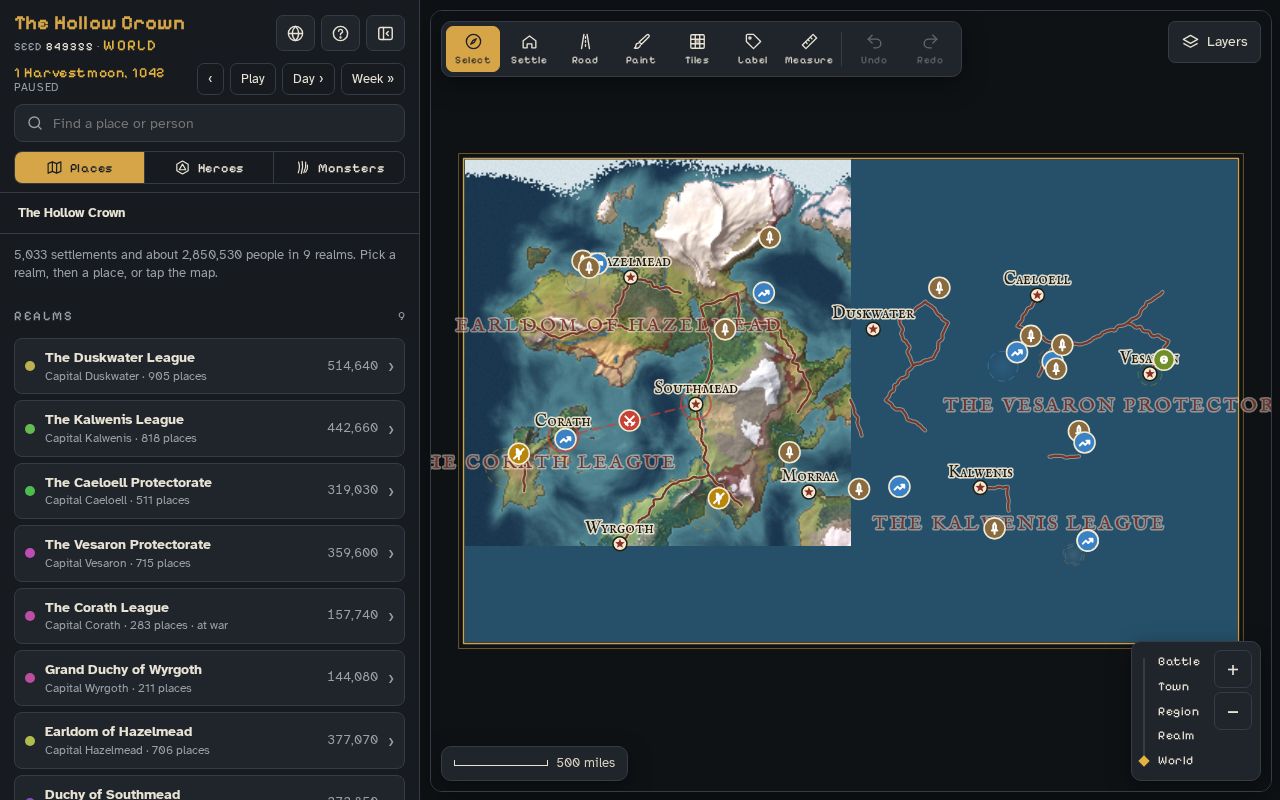The height and width of the screenshot is (800, 1280).
Task: Choose the Paint tool
Action: (641, 49)
